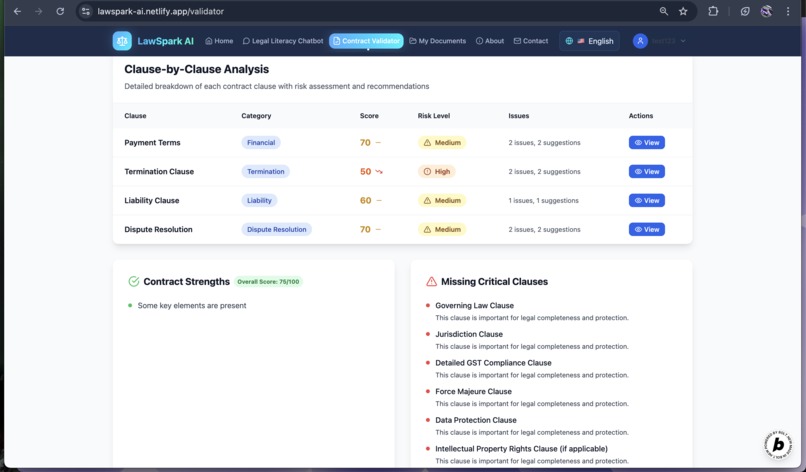Click the Missing Critical Clauses warning icon
This screenshot has width=806, height=472.
431,281
